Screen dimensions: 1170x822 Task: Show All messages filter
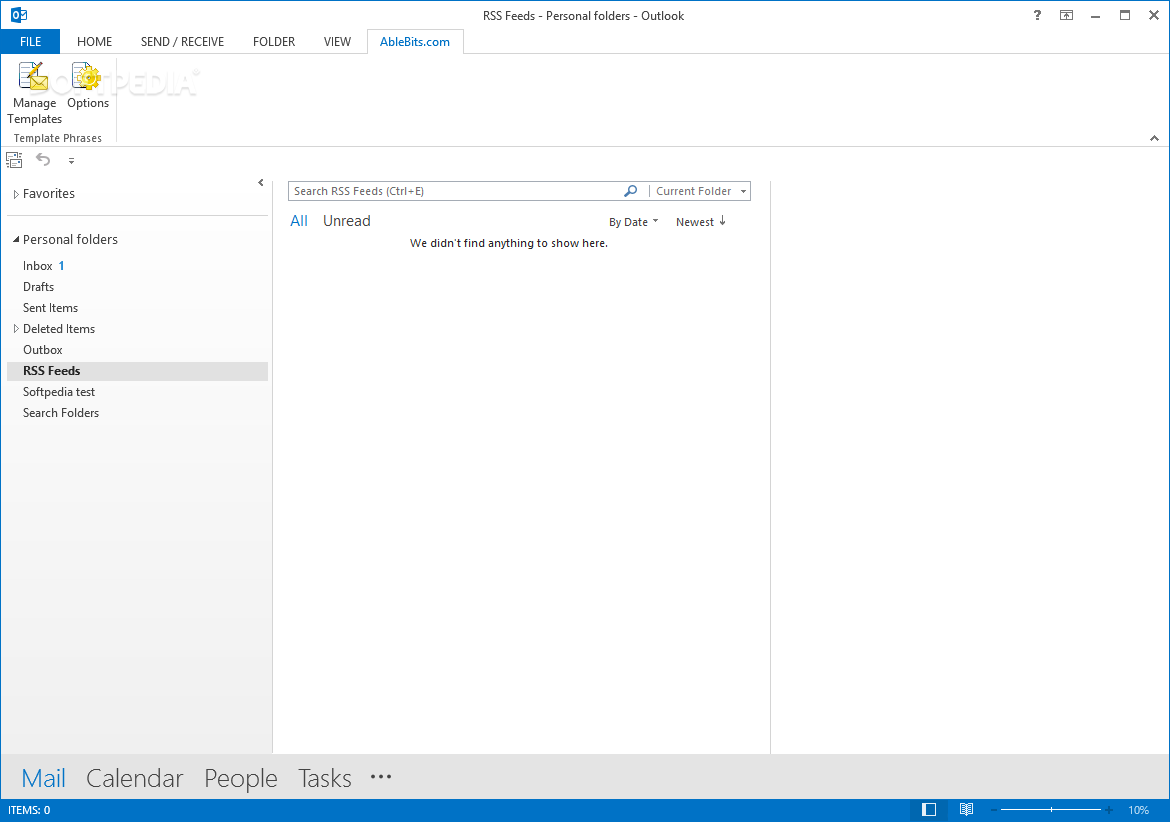pyautogui.click(x=298, y=221)
